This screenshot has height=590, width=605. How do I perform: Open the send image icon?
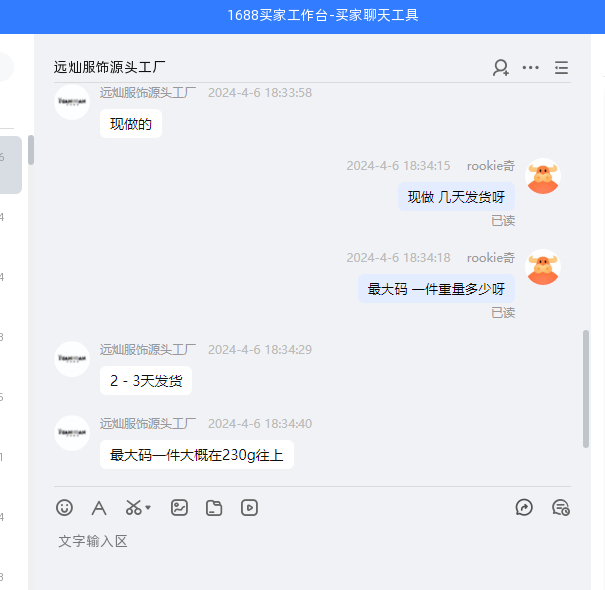tap(179, 508)
